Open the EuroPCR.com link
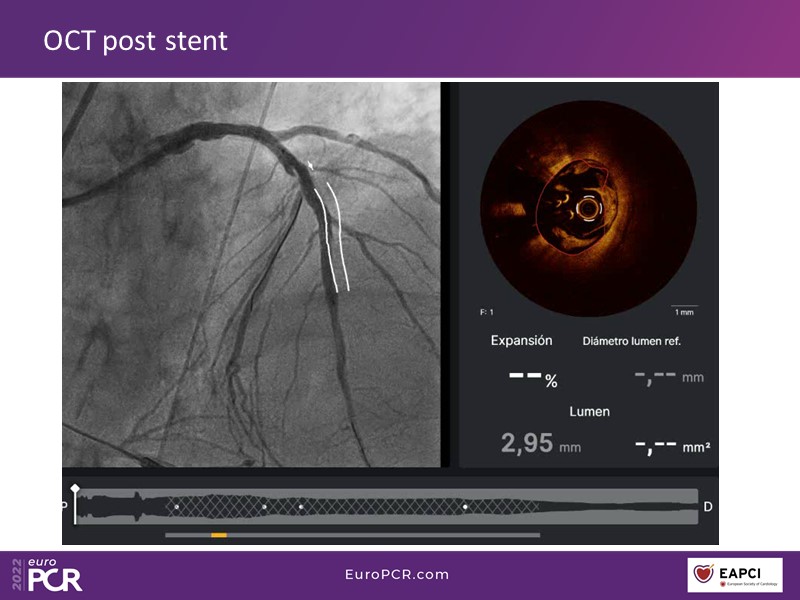Viewport: 800px width, 600px height. (x=397, y=574)
